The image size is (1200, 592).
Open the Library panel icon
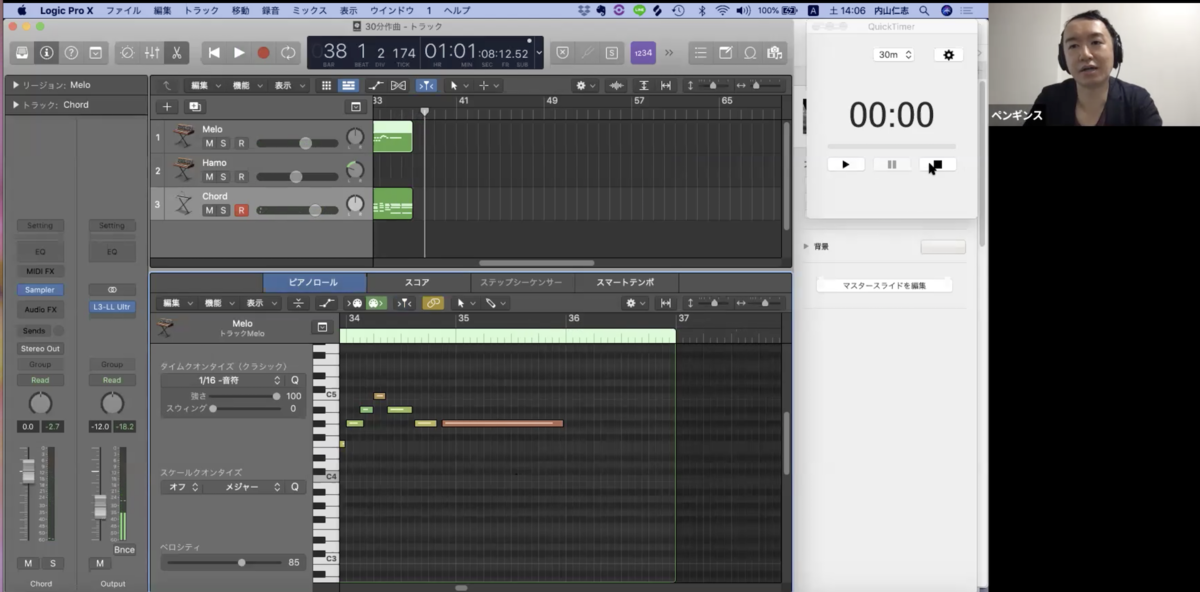tap(21, 52)
